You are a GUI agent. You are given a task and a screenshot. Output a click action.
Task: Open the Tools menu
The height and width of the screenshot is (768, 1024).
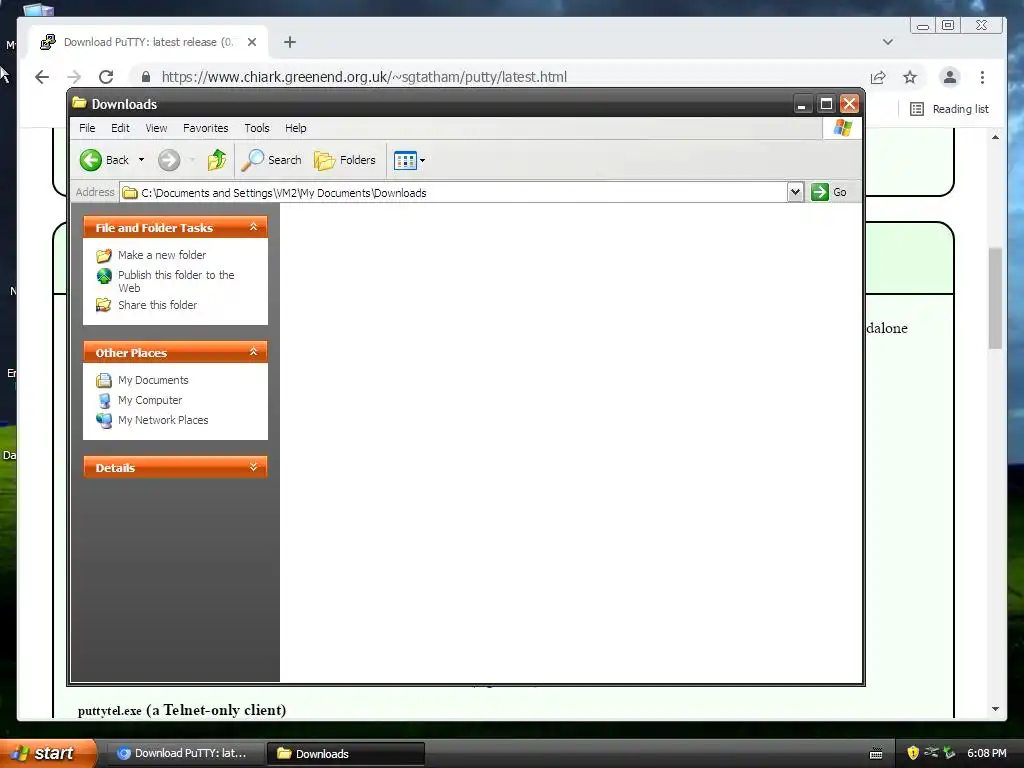257,128
